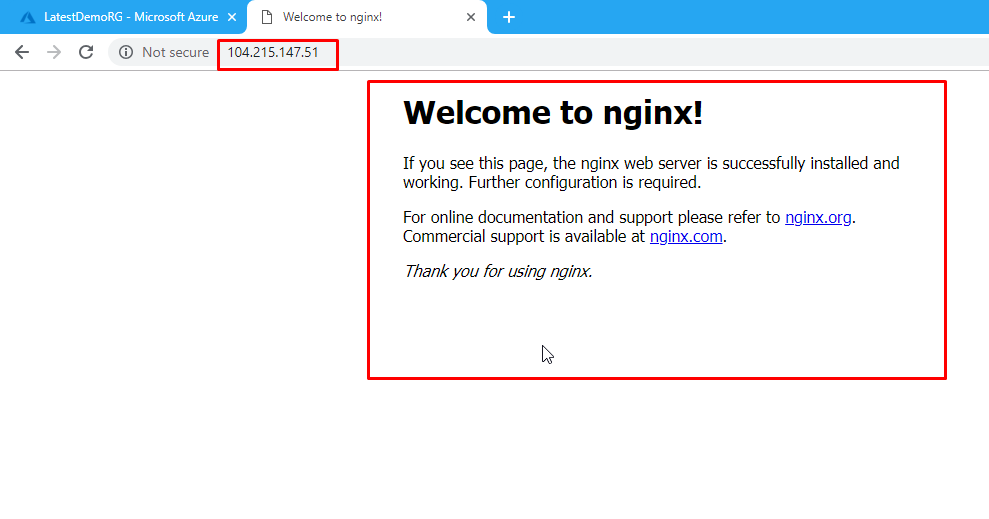Click the Welcome to nginx! heading

[553, 113]
